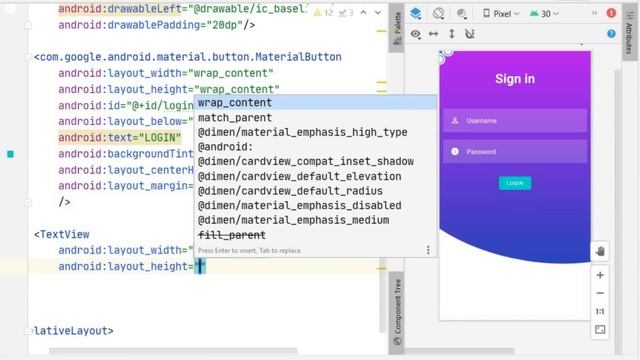The image size is (640, 360).
Task: Click the android:drawablePadding="20dp" line
Action: click(157, 25)
